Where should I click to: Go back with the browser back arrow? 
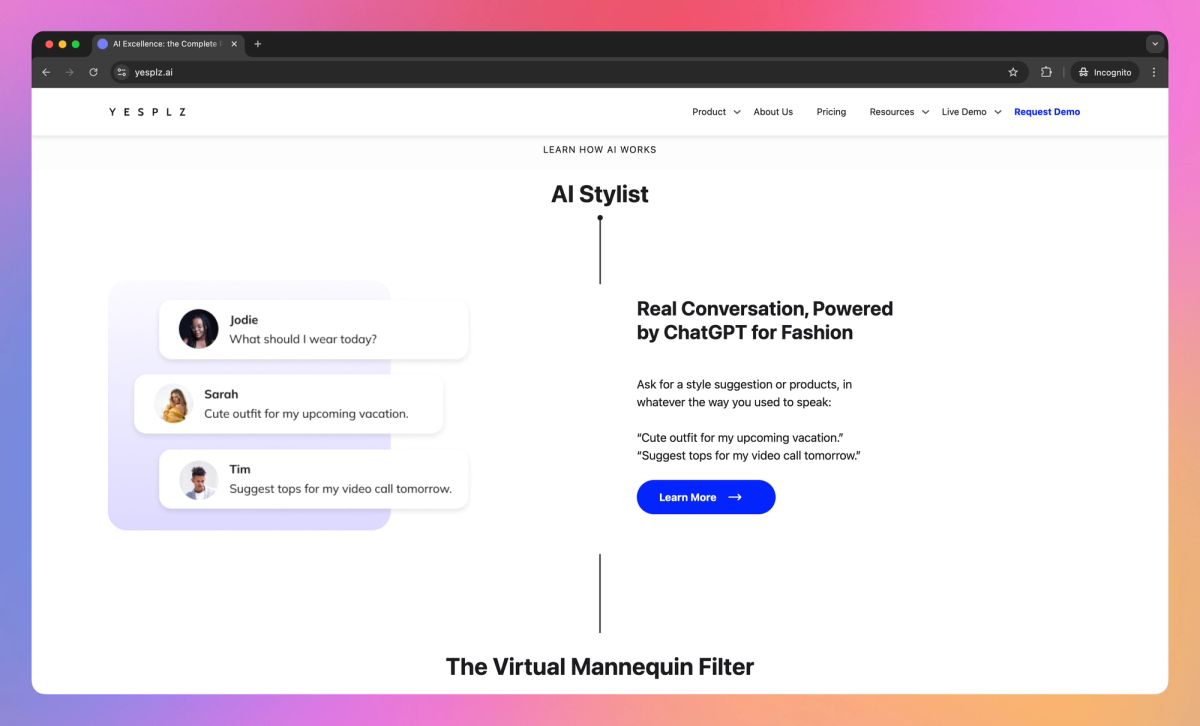tap(46, 72)
